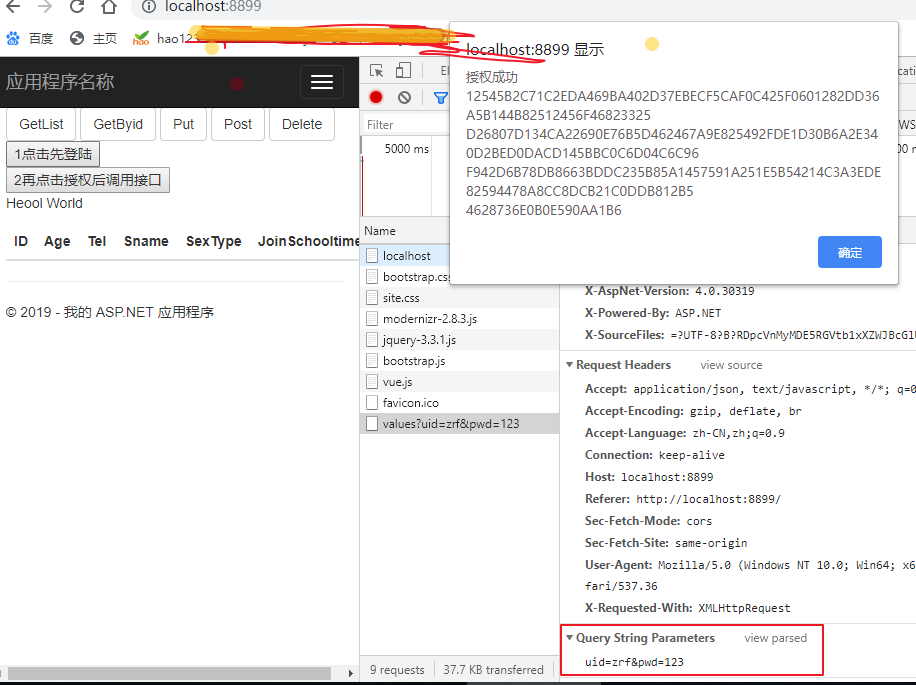
Task: Select the values?uid=zrf&pwd=123 request
Action: tap(460, 424)
